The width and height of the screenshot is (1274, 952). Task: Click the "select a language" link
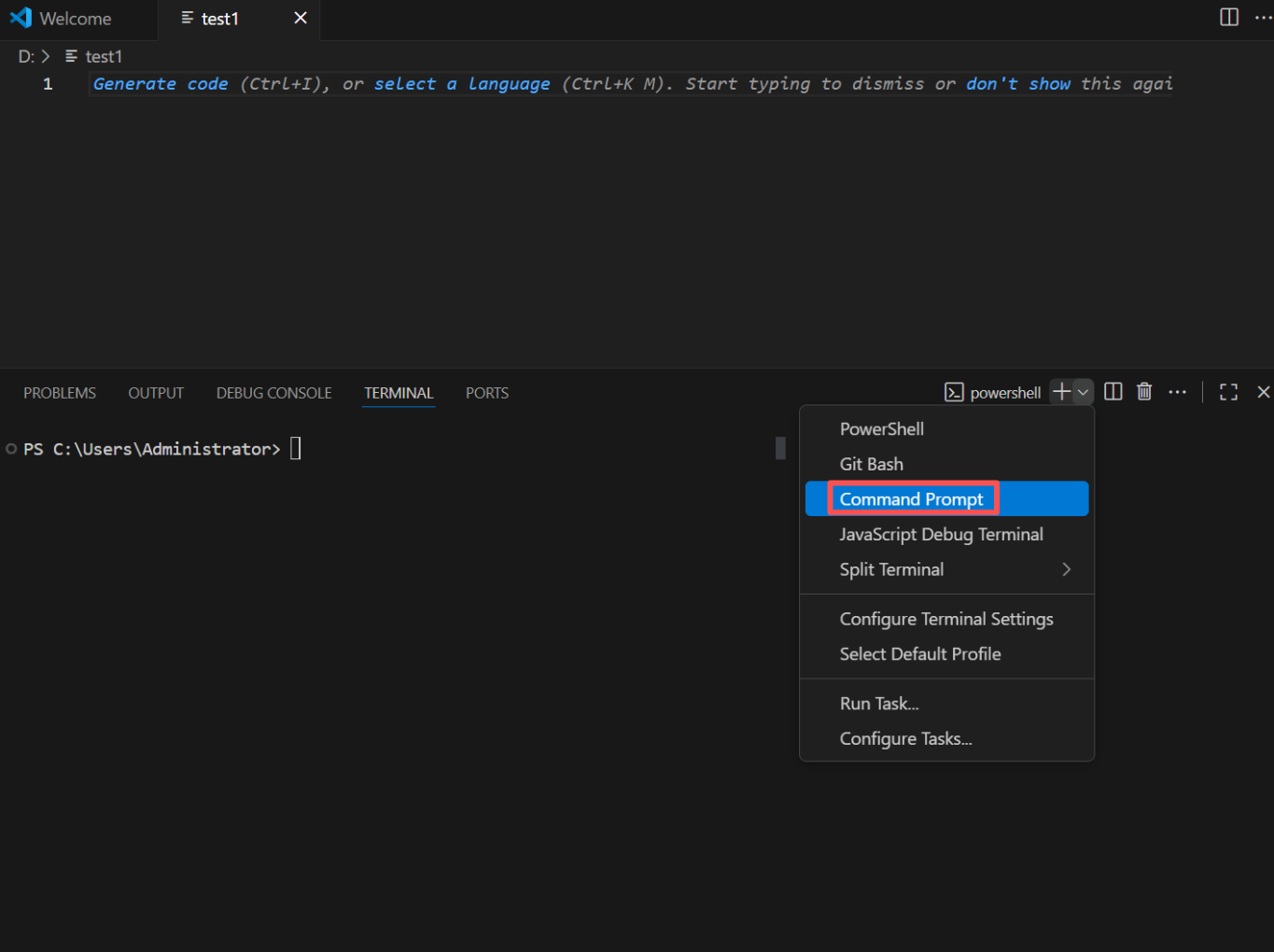click(462, 84)
